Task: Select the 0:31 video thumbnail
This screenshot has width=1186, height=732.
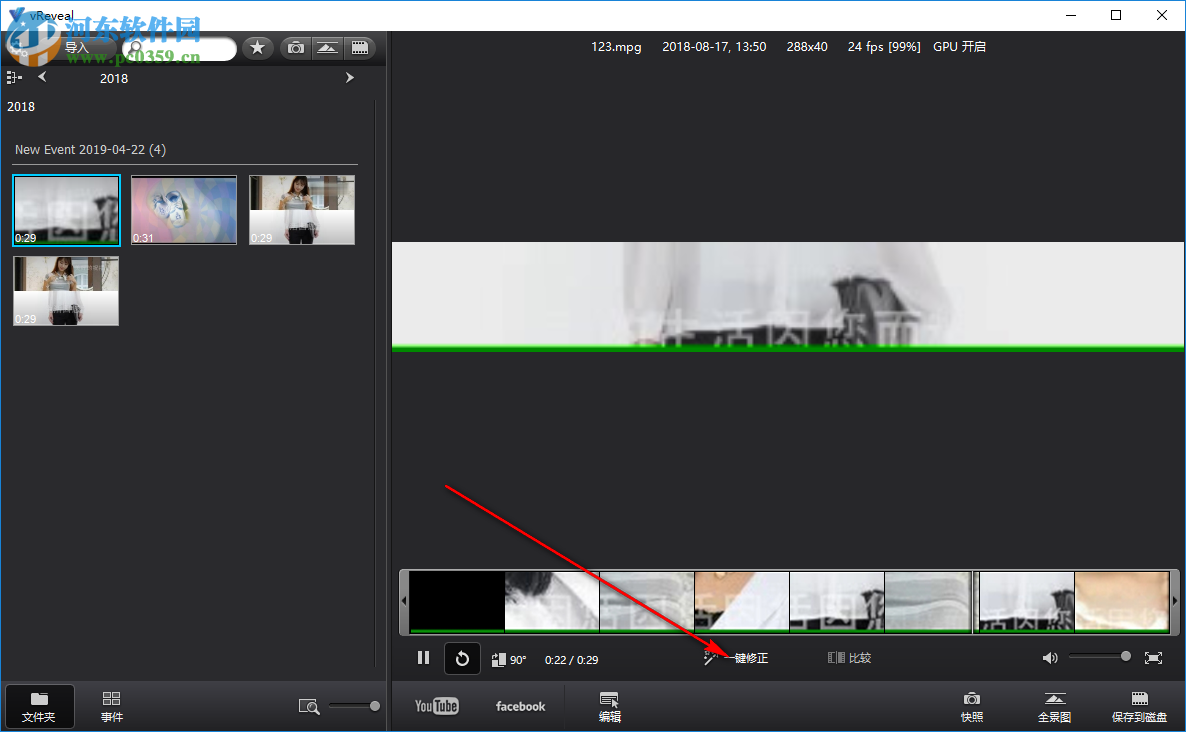Action: click(x=184, y=210)
